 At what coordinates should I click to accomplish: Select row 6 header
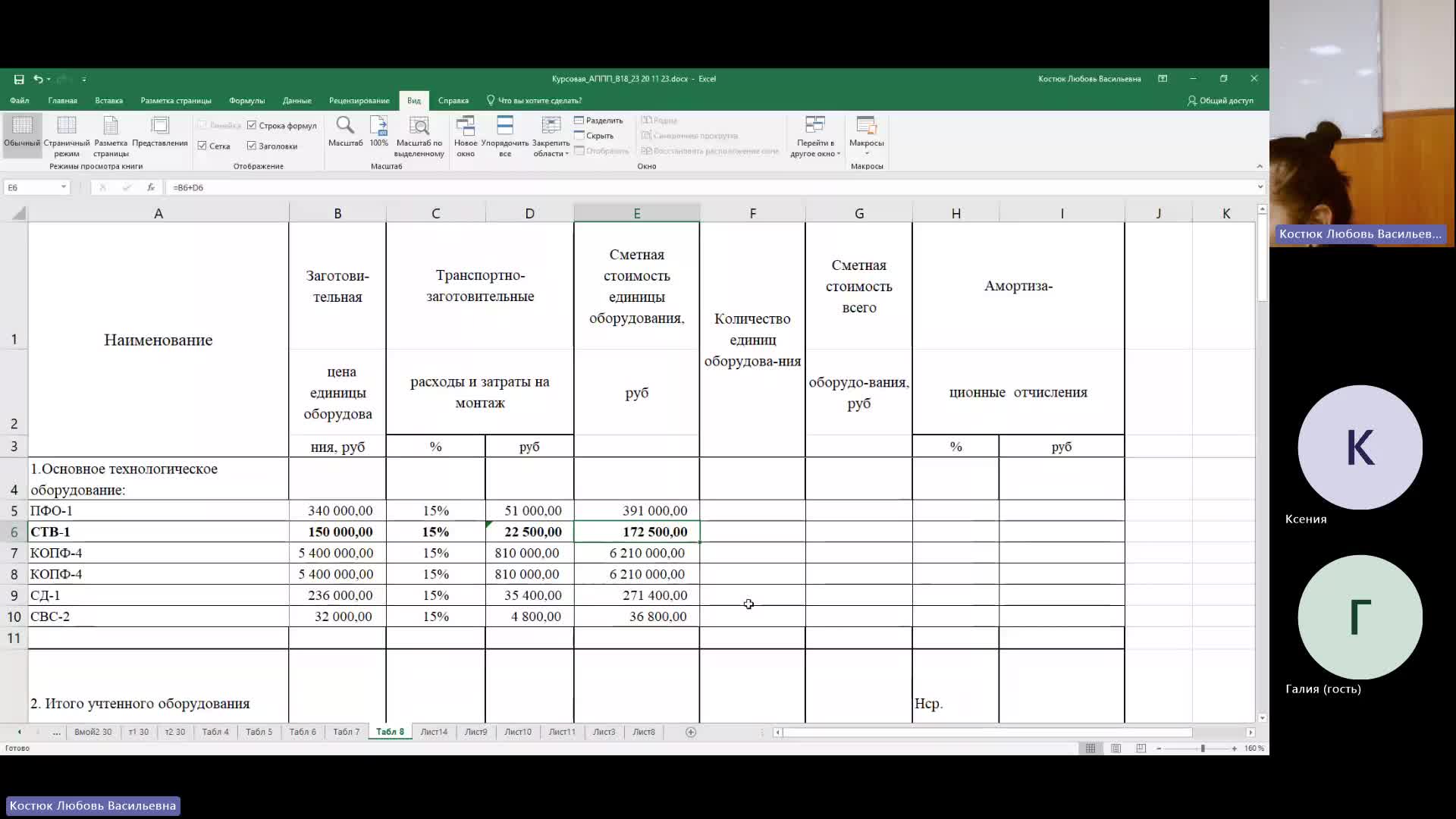pyautogui.click(x=14, y=532)
